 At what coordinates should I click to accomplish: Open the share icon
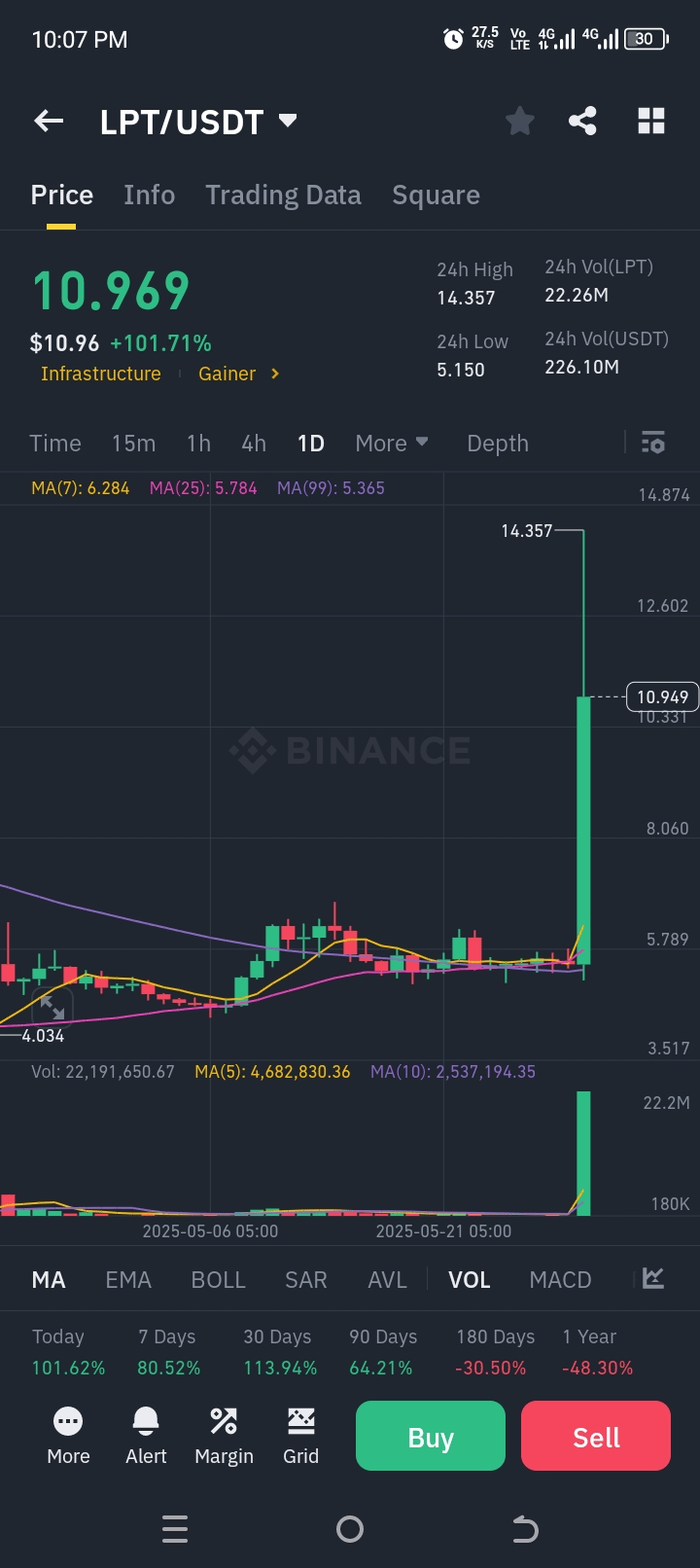pyautogui.click(x=582, y=122)
